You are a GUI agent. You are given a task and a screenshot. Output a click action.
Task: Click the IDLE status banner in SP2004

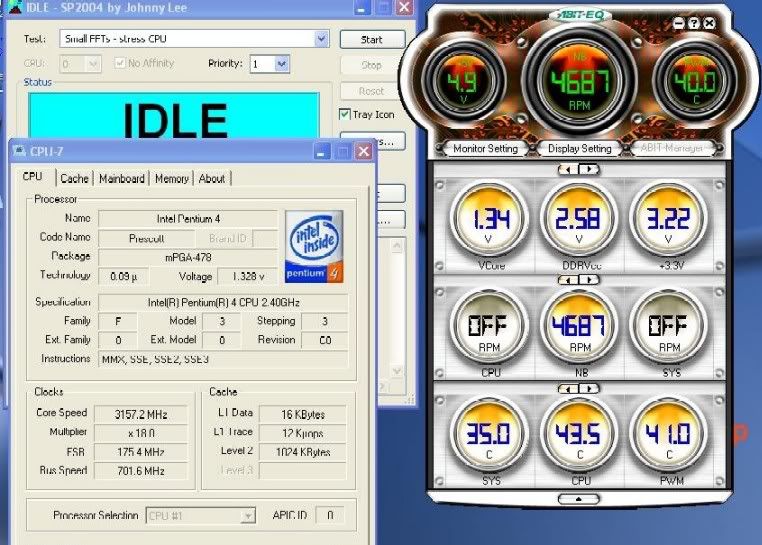pos(174,116)
